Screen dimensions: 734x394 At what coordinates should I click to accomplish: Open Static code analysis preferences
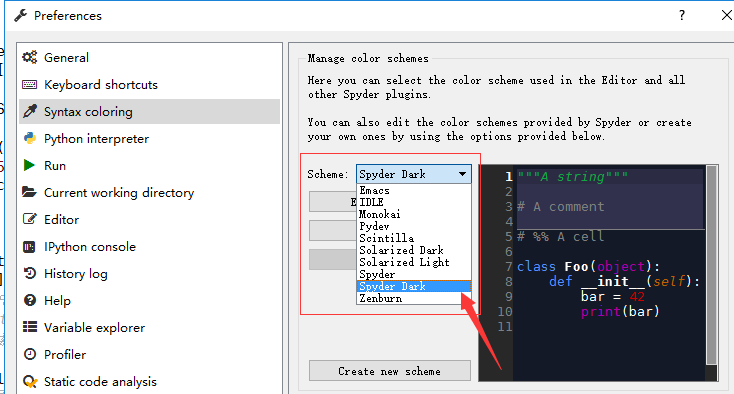tap(149, 382)
